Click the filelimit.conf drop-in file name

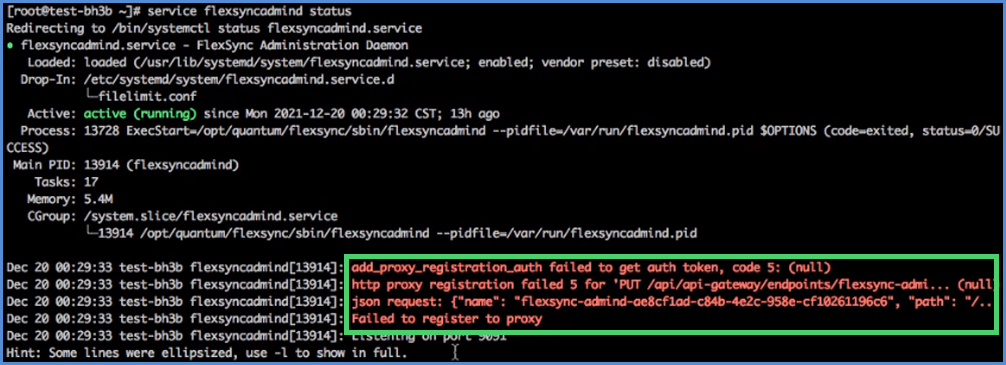point(148,96)
